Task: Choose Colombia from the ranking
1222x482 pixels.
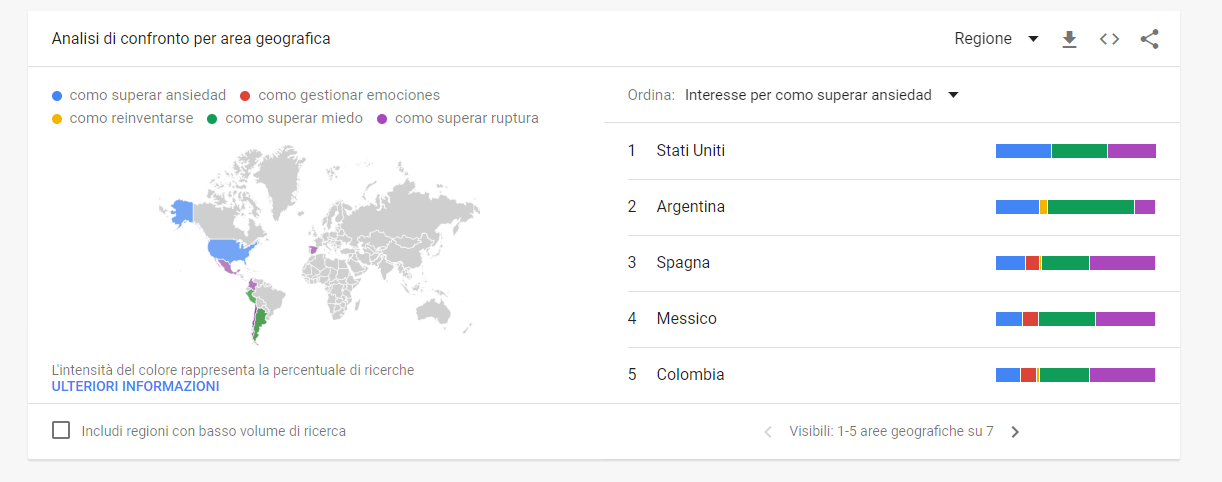Action: pos(691,375)
